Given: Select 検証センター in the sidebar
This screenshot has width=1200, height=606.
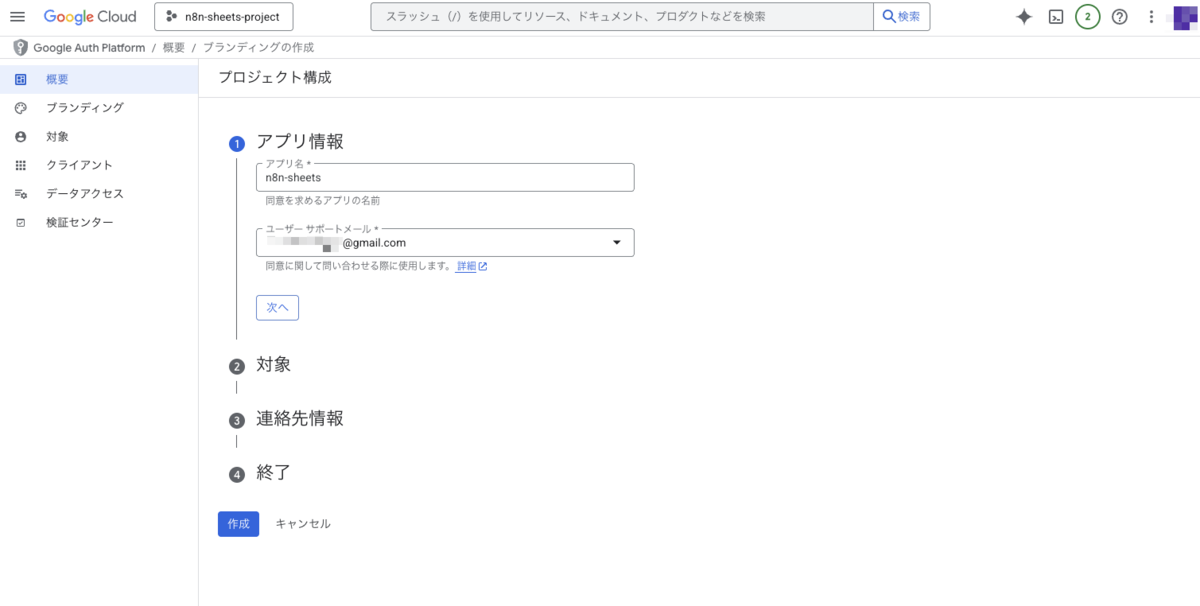Looking at the screenshot, I should click(99, 223).
